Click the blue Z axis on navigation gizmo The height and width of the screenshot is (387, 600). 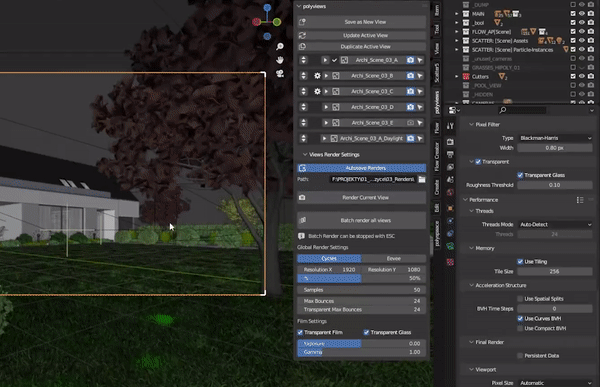[267, 8]
